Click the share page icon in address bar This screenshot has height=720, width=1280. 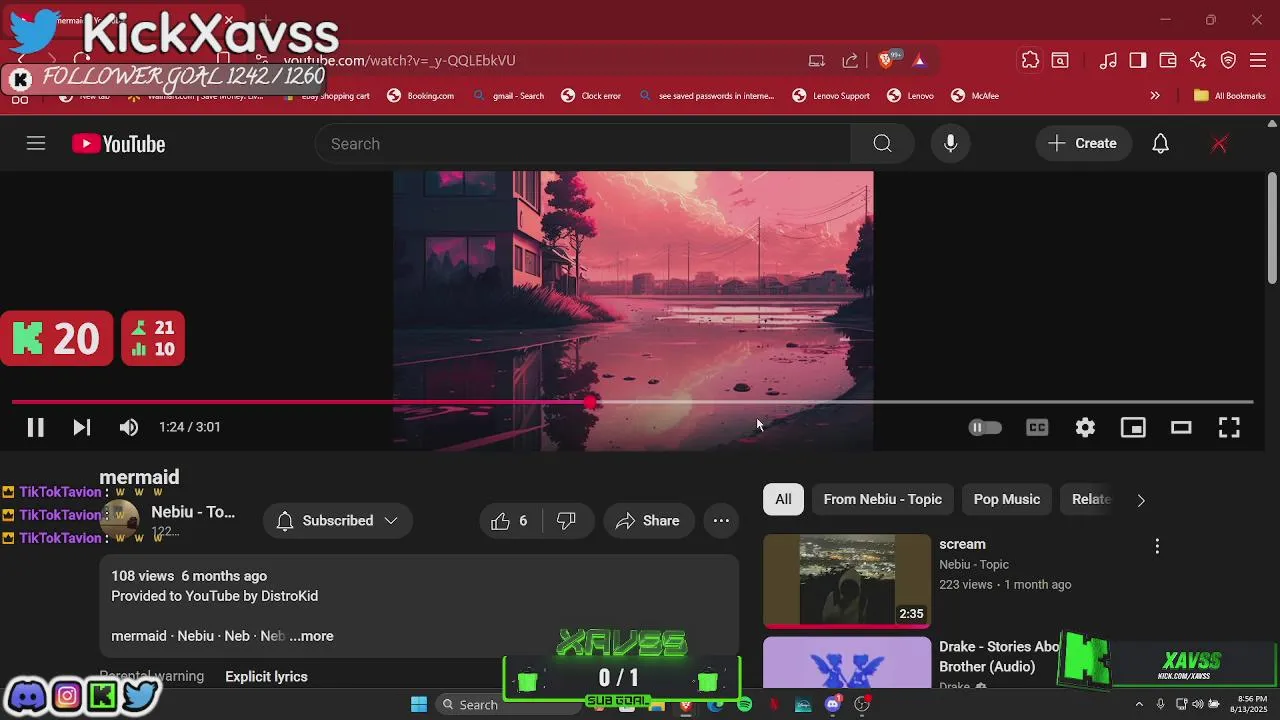tap(850, 61)
